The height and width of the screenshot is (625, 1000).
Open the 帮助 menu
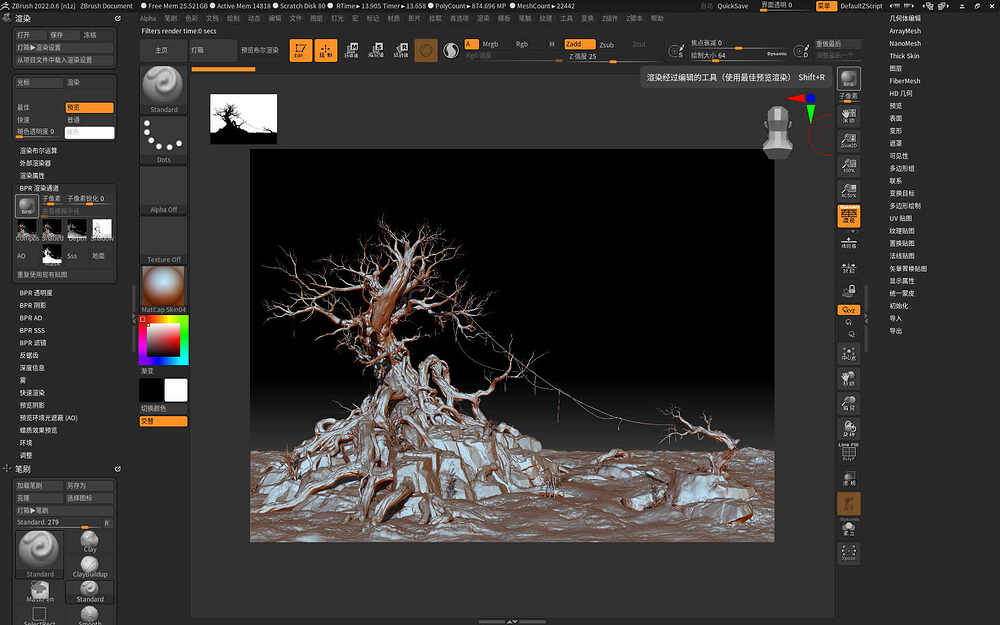(657, 18)
